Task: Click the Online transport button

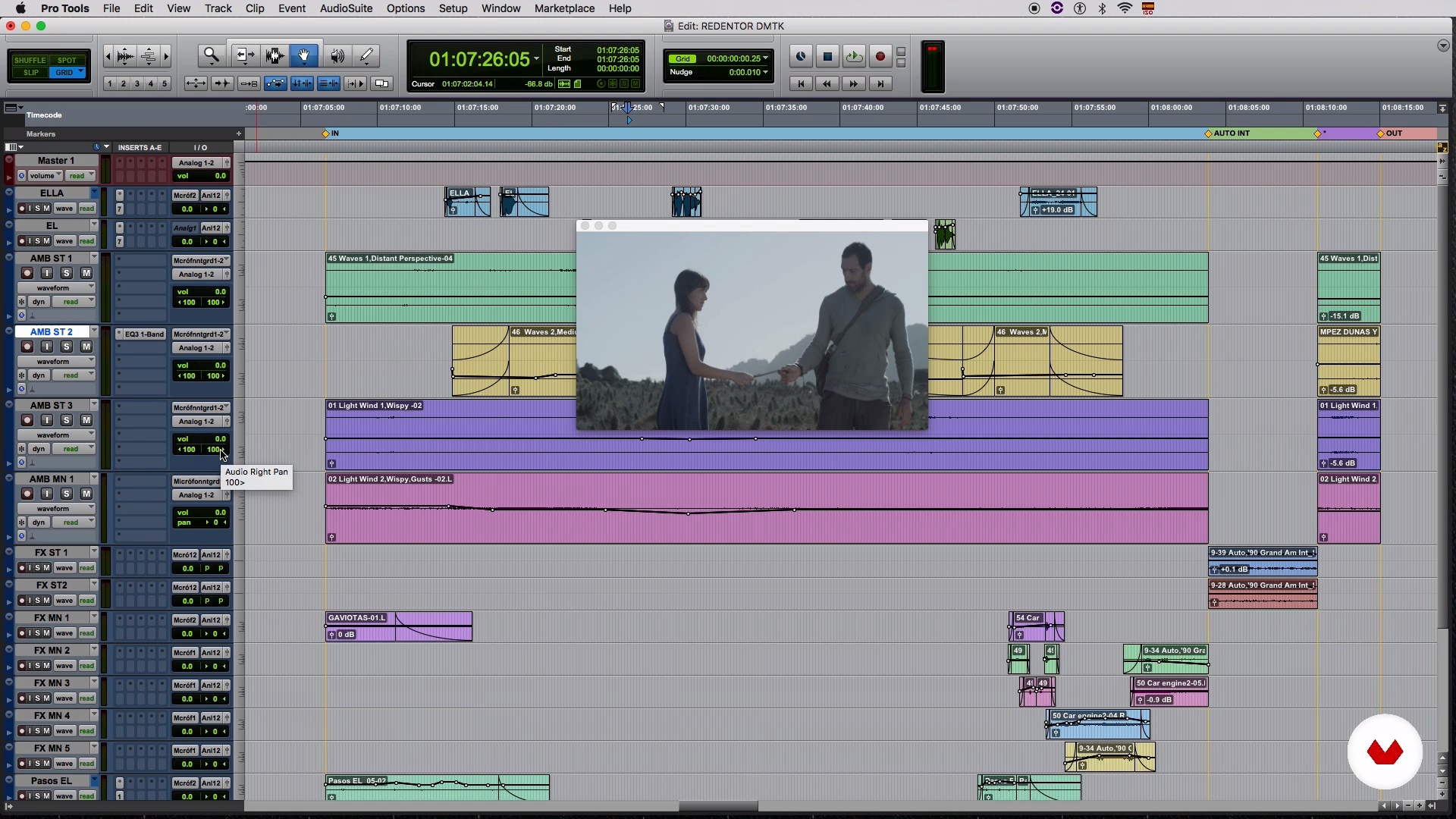Action: pos(801,56)
